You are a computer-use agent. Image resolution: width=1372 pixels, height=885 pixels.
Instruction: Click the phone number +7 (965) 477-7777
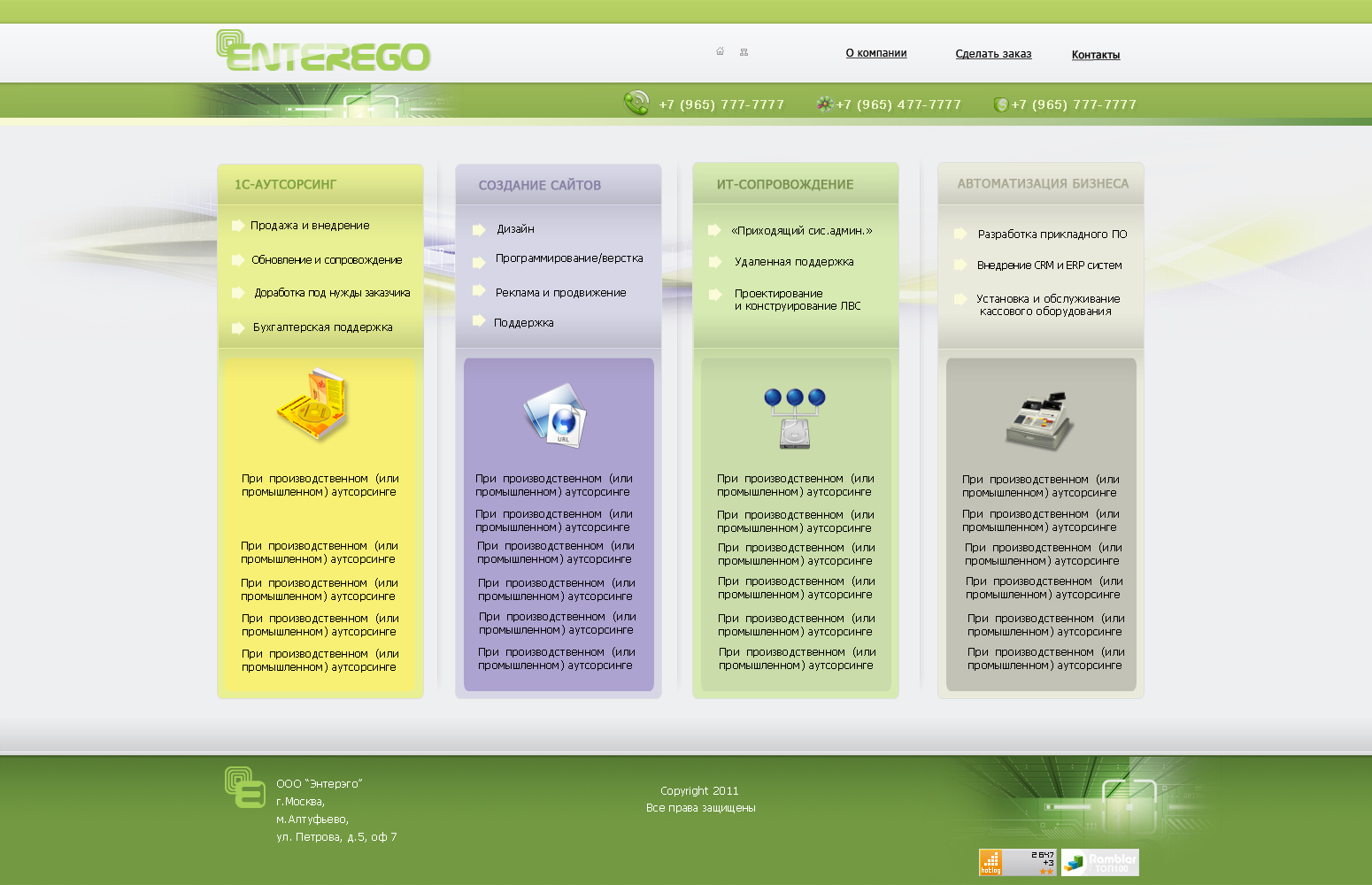tap(898, 104)
